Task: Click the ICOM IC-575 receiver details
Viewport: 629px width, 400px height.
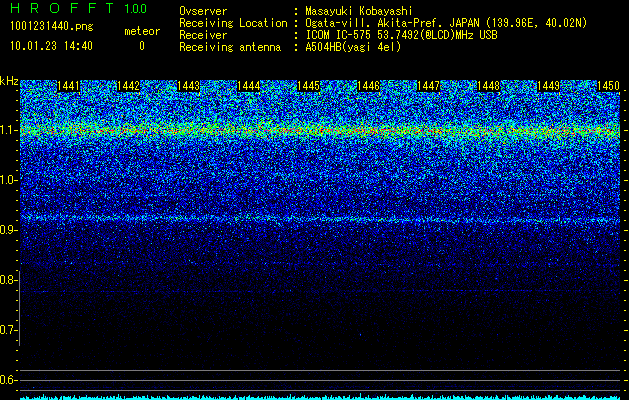Action: coord(402,35)
